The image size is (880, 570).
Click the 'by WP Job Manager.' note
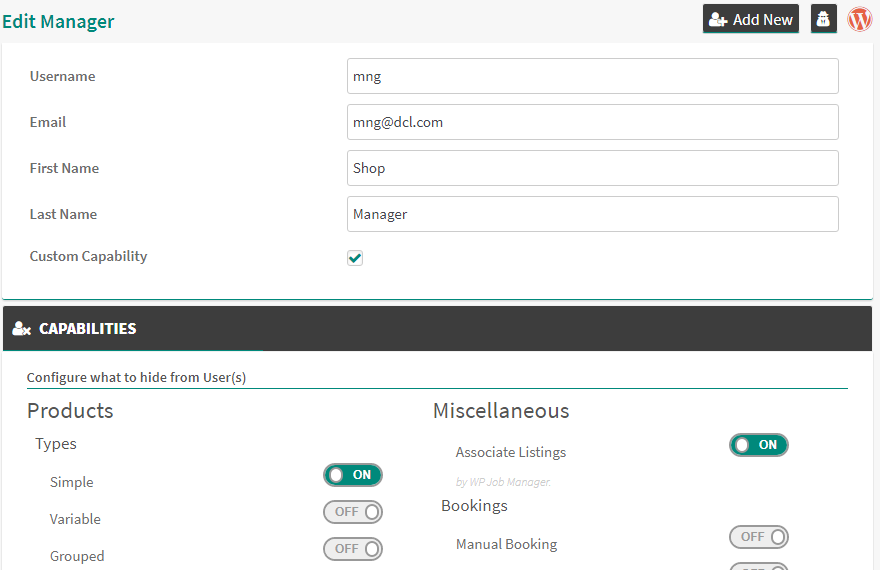503,482
